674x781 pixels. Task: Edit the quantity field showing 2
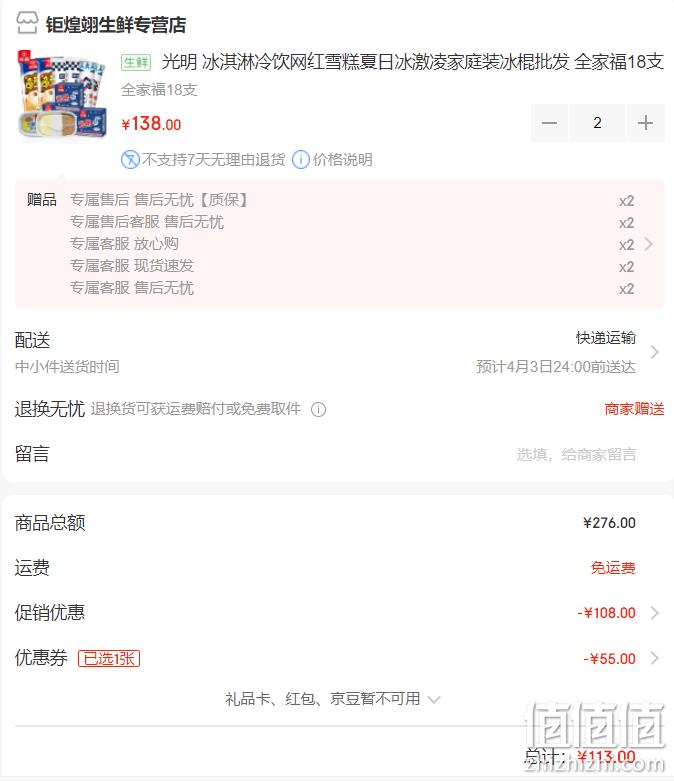click(x=597, y=123)
